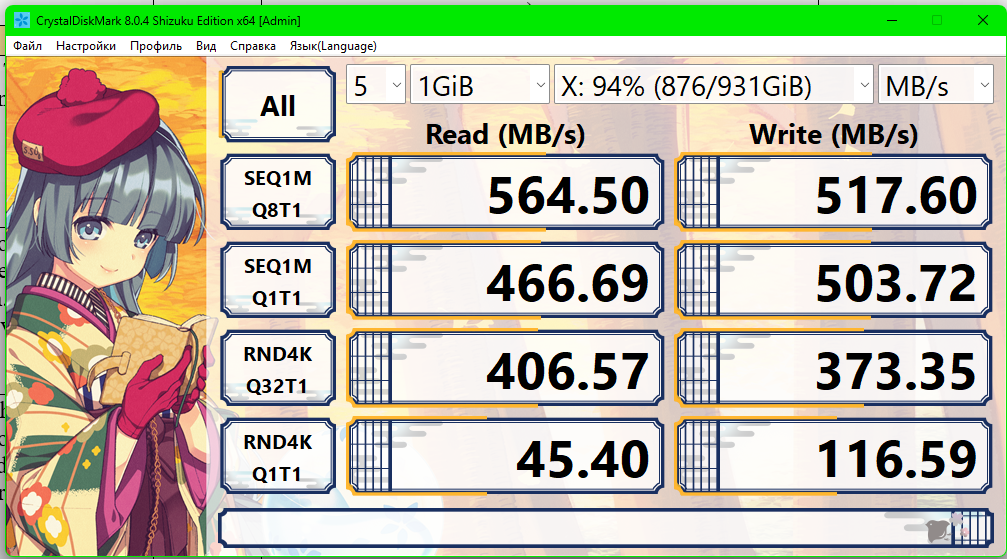The width and height of the screenshot is (1007, 559).
Task: Open the Язык(Language) menu
Action: (333, 46)
